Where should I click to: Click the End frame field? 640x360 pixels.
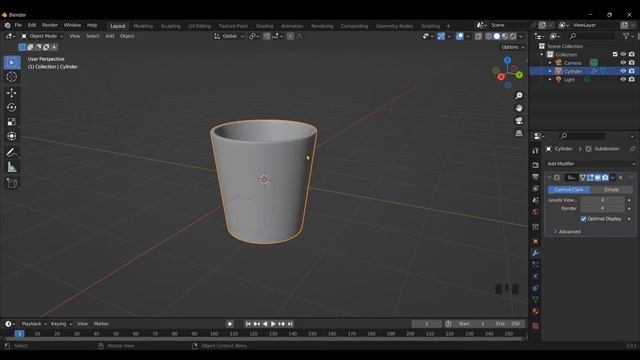click(x=507, y=324)
